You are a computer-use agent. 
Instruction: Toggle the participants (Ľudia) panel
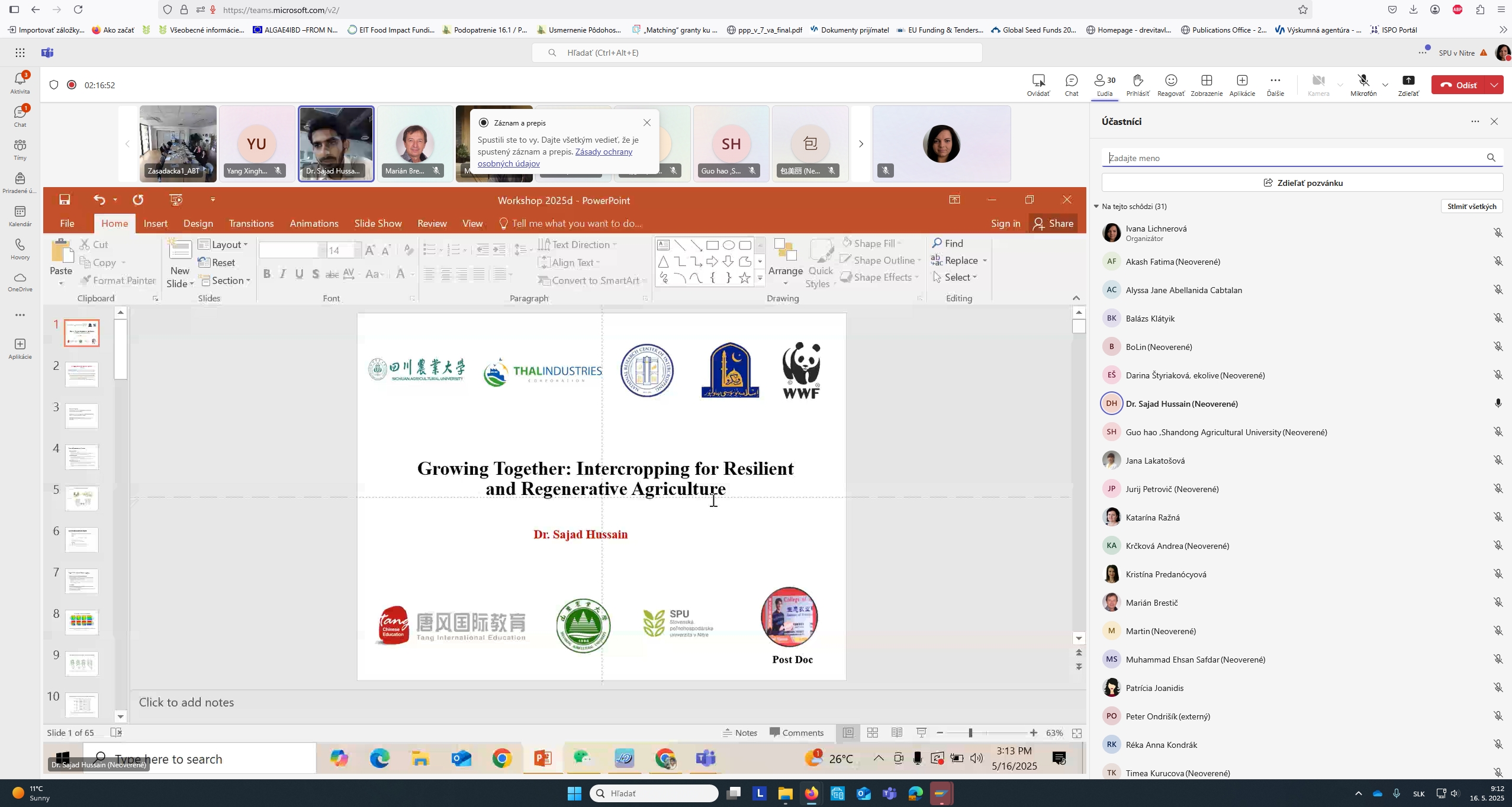pos(1104,85)
